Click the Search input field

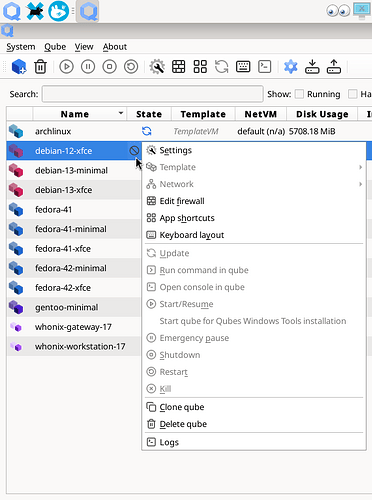coord(152,94)
